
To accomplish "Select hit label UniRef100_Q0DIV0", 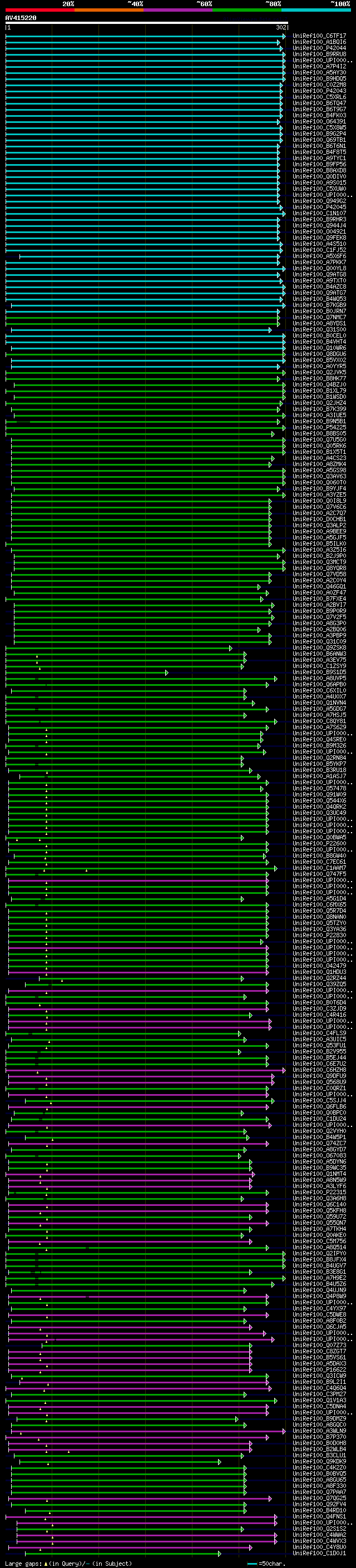I will (x=319, y=176).
